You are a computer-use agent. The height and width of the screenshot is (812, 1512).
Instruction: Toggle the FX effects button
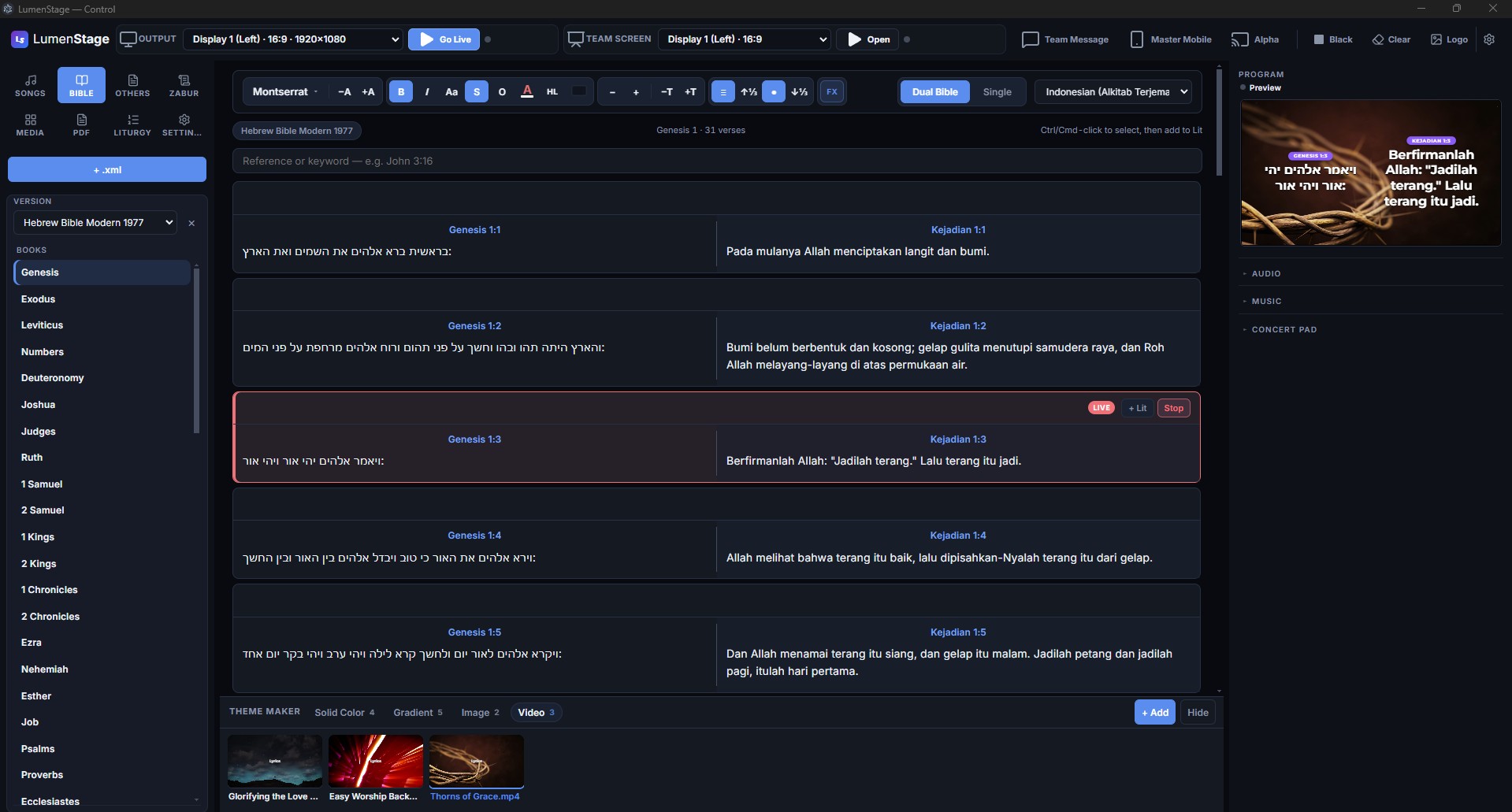pos(832,92)
